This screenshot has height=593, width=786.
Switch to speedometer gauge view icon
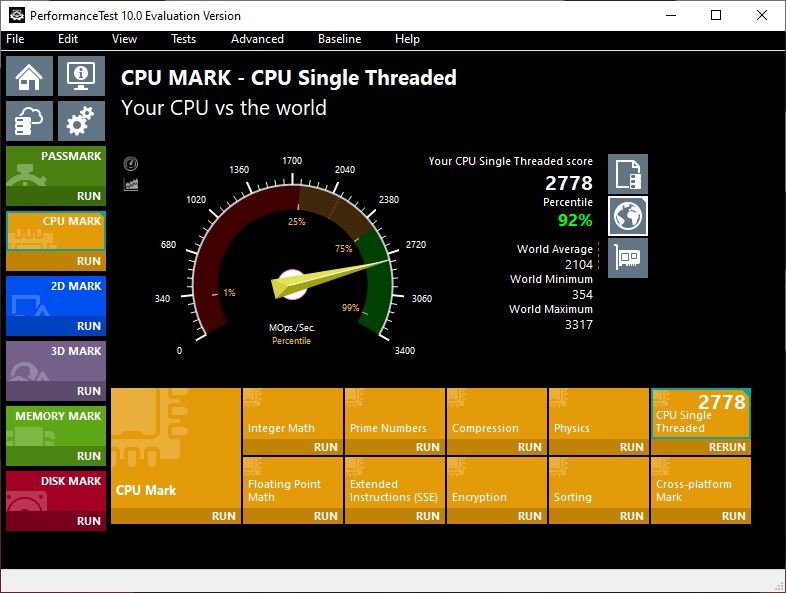point(131,163)
